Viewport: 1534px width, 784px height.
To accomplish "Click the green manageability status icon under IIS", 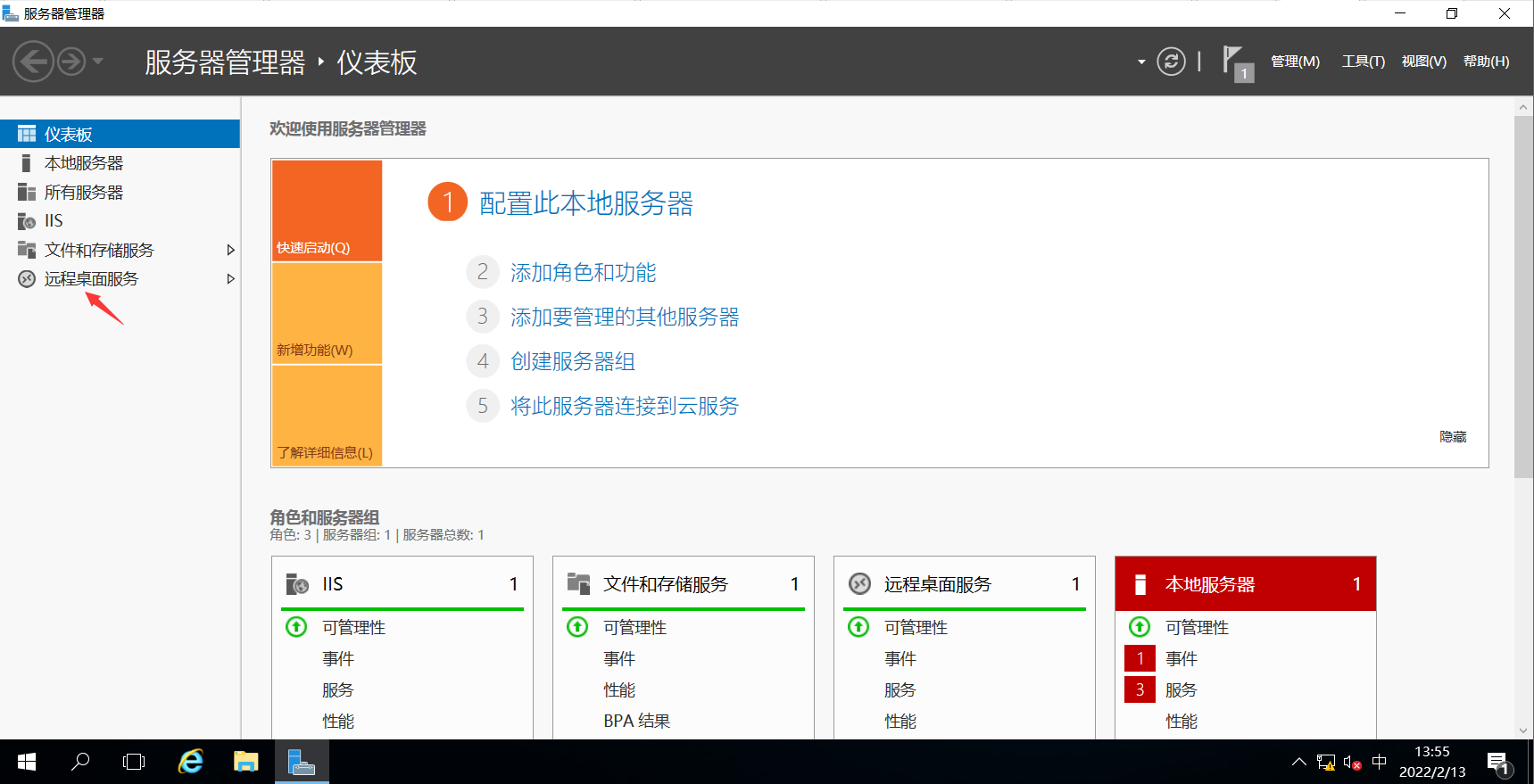I will (296, 627).
